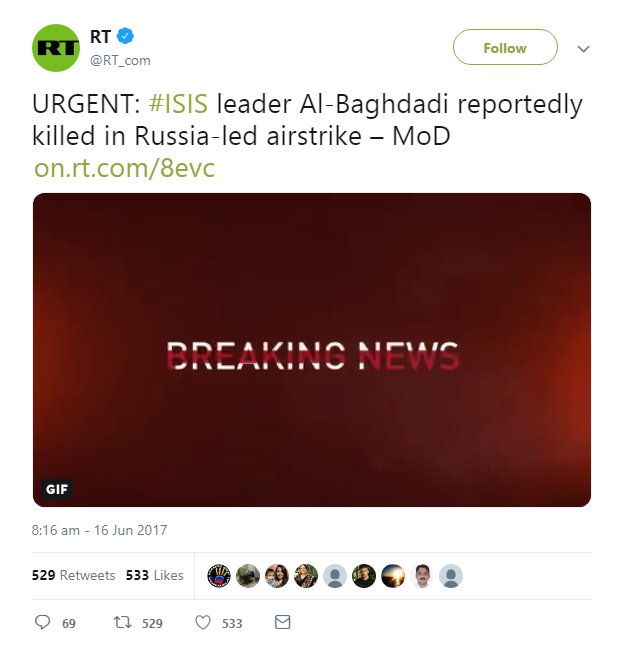Like the tweet with the heart icon
The image size is (623, 657).
click(203, 622)
